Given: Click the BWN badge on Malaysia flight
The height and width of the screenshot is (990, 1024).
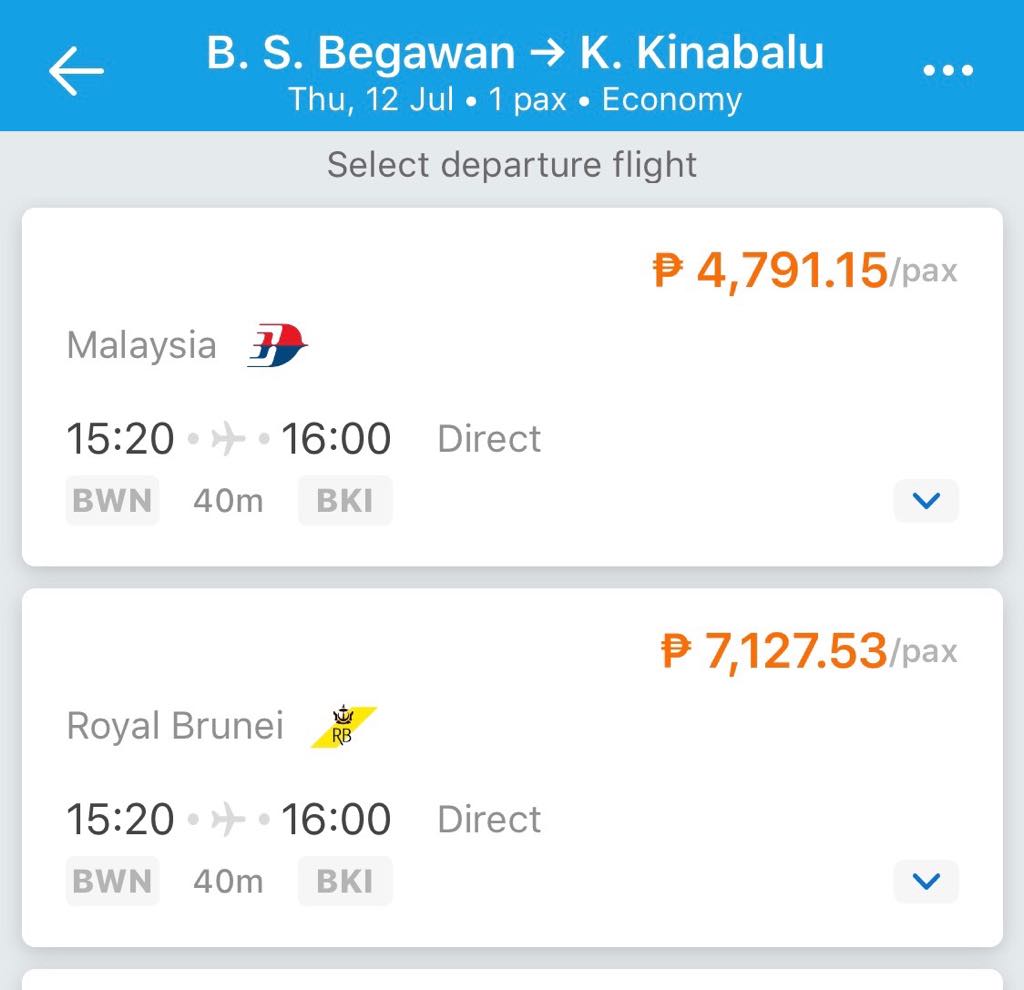Looking at the screenshot, I should [112, 501].
